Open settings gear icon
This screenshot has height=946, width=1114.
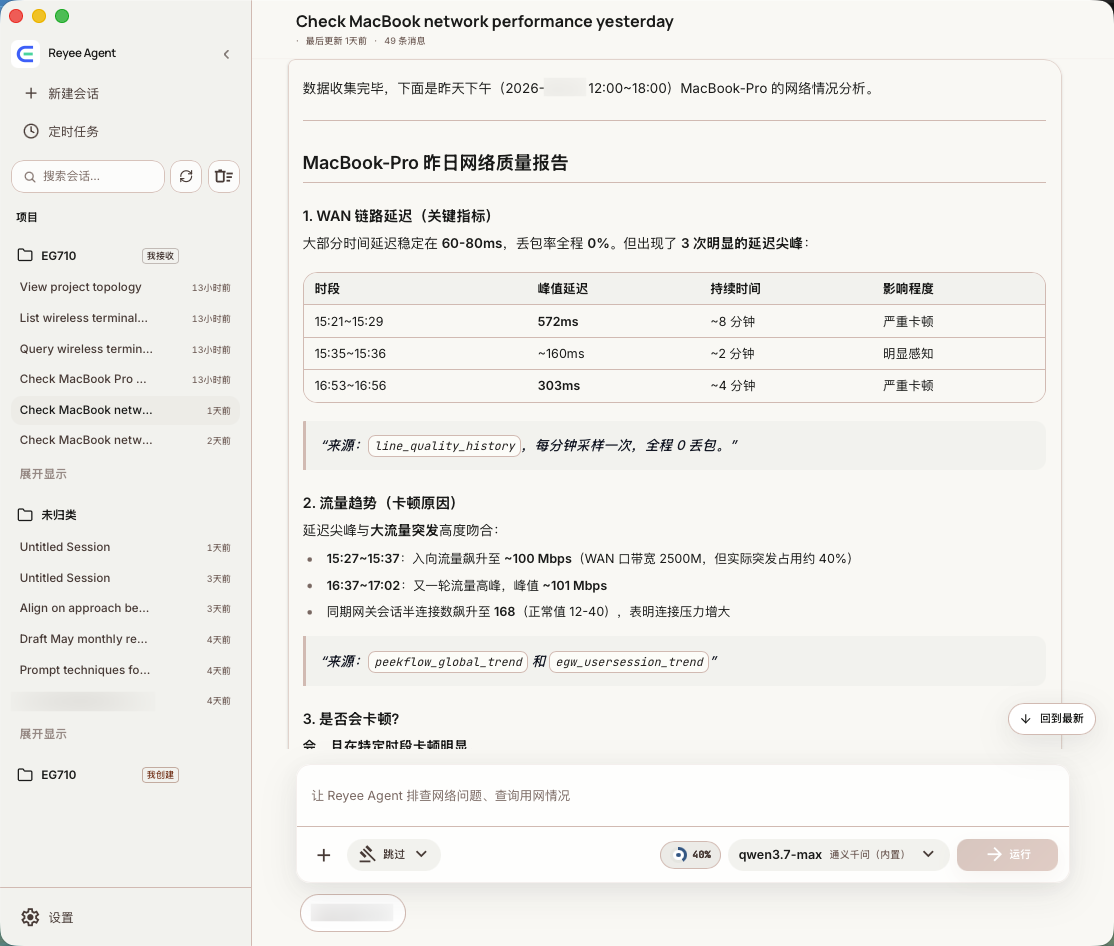(x=30, y=917)
